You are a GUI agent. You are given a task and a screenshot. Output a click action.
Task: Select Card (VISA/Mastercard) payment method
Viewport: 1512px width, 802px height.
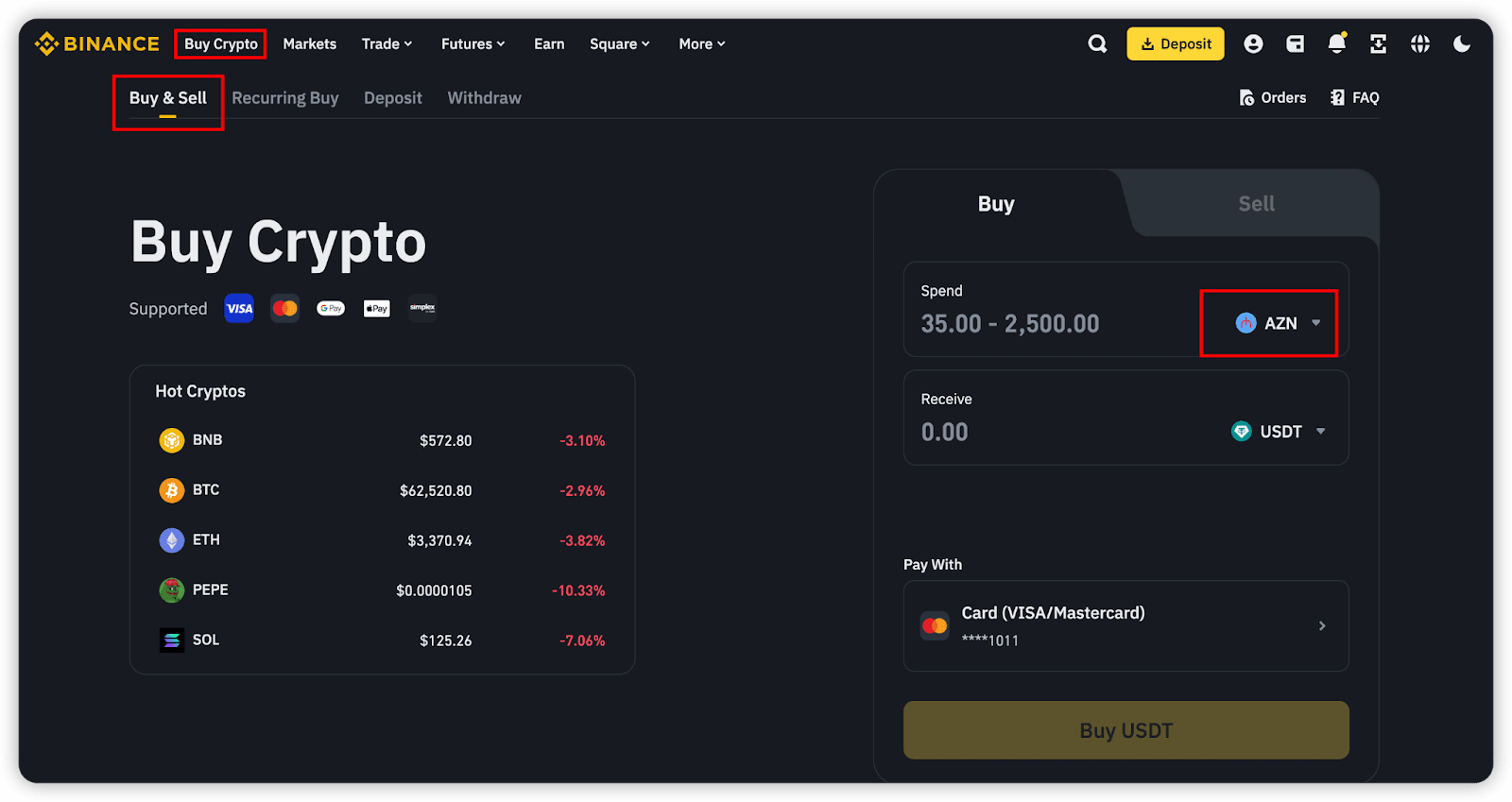pyautogui.click(x=1125, y=625)
